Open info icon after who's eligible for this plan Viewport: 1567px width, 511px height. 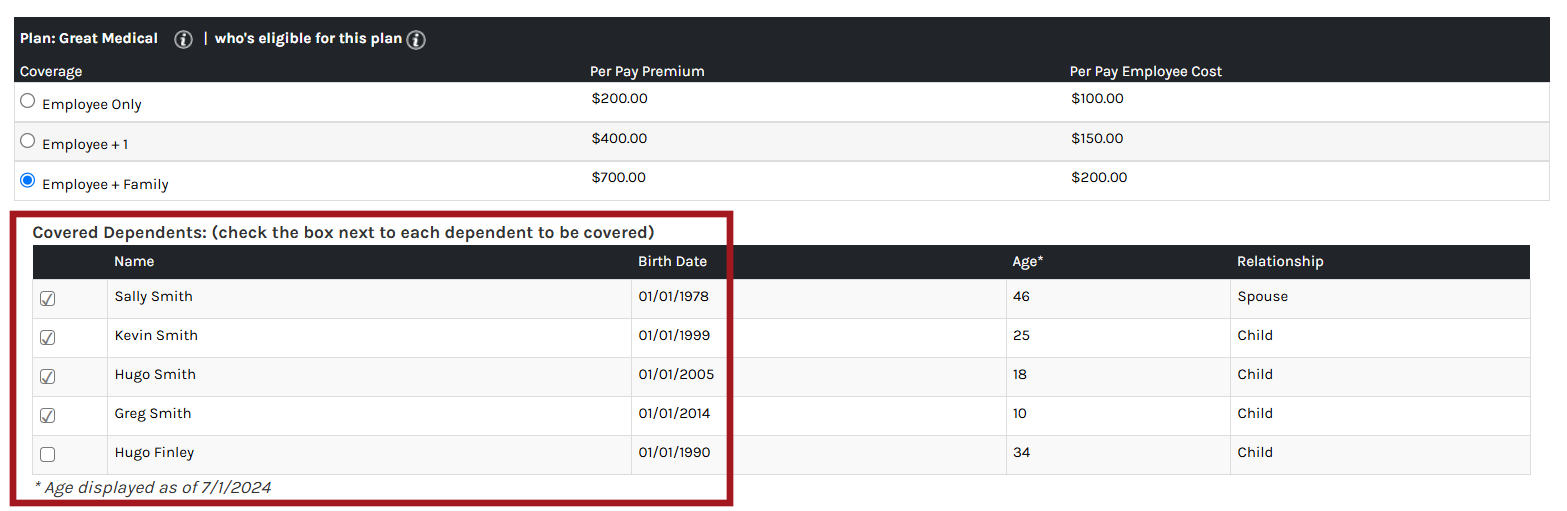pyautogui.click(x=416, y=40)
